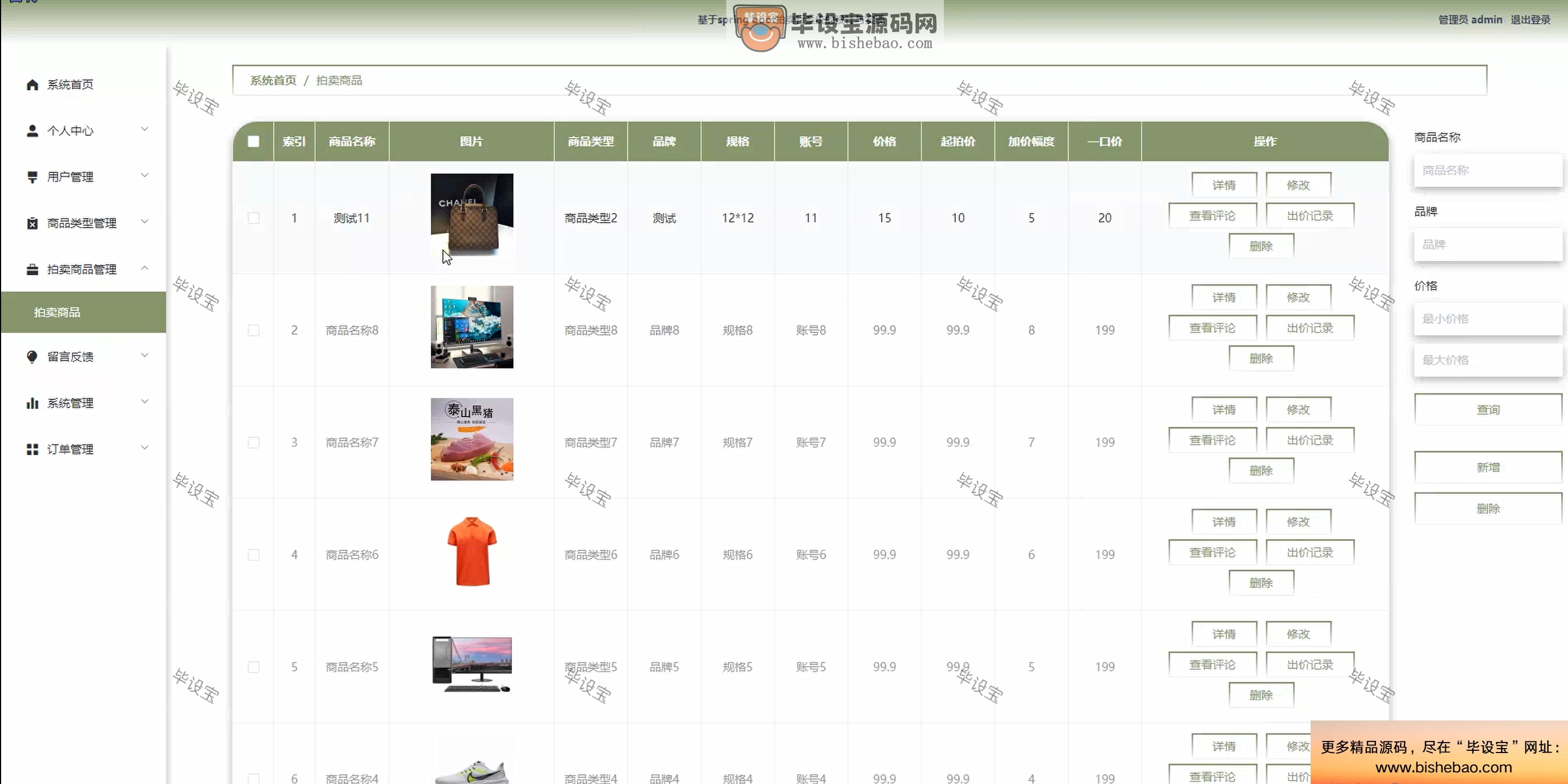
Task: Click the person icon for 个人中心
Action: point(32,131)
